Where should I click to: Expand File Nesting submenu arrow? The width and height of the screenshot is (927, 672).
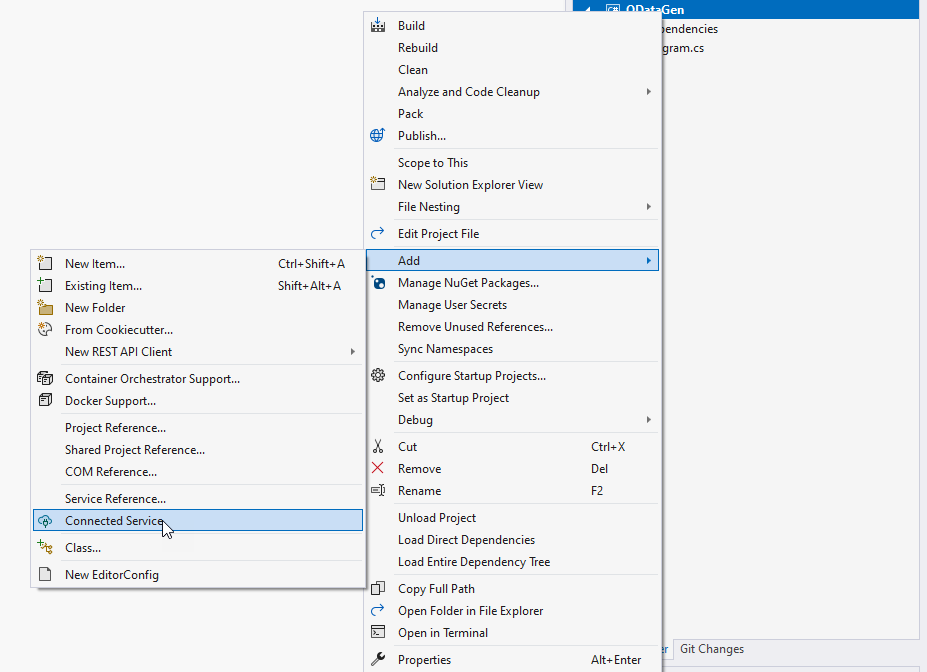[649, 206]
